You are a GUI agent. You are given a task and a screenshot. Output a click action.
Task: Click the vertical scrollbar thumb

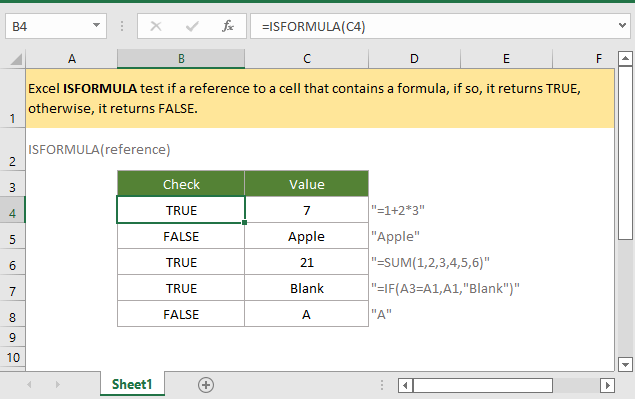pyautogui.click(x=625, y=154)
